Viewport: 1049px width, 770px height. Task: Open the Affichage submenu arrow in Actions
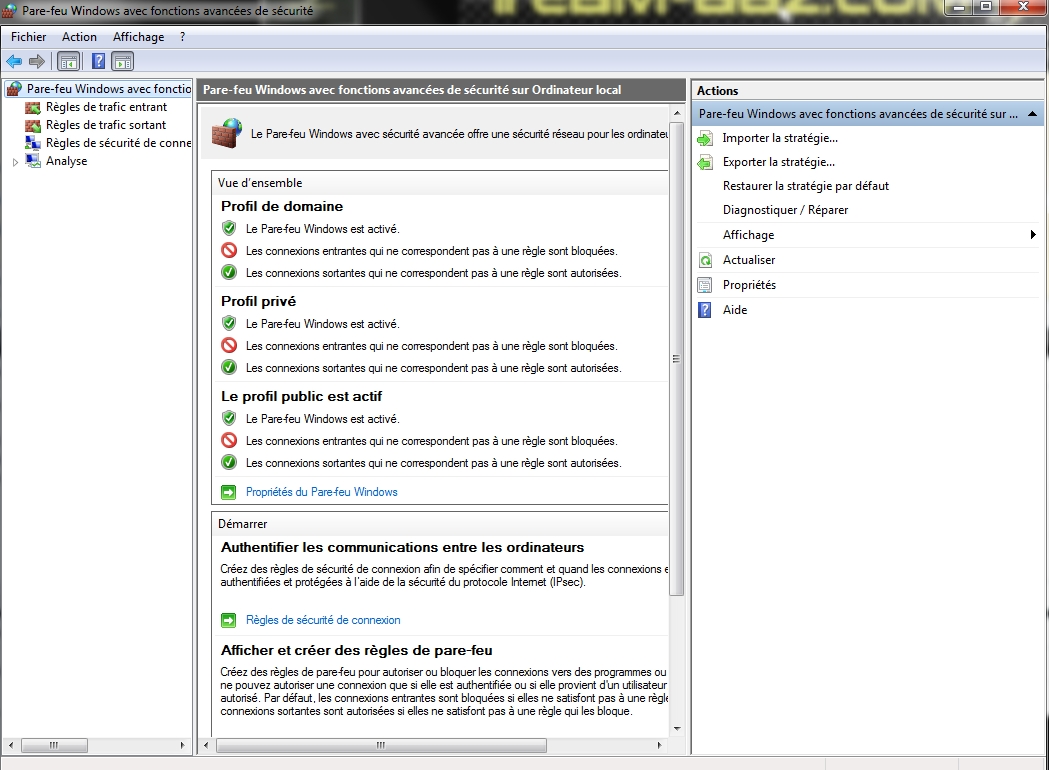click(1033, 235)
